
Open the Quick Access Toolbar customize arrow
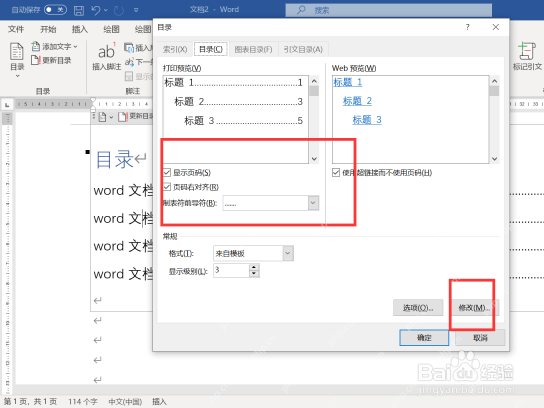coord(136,10)
